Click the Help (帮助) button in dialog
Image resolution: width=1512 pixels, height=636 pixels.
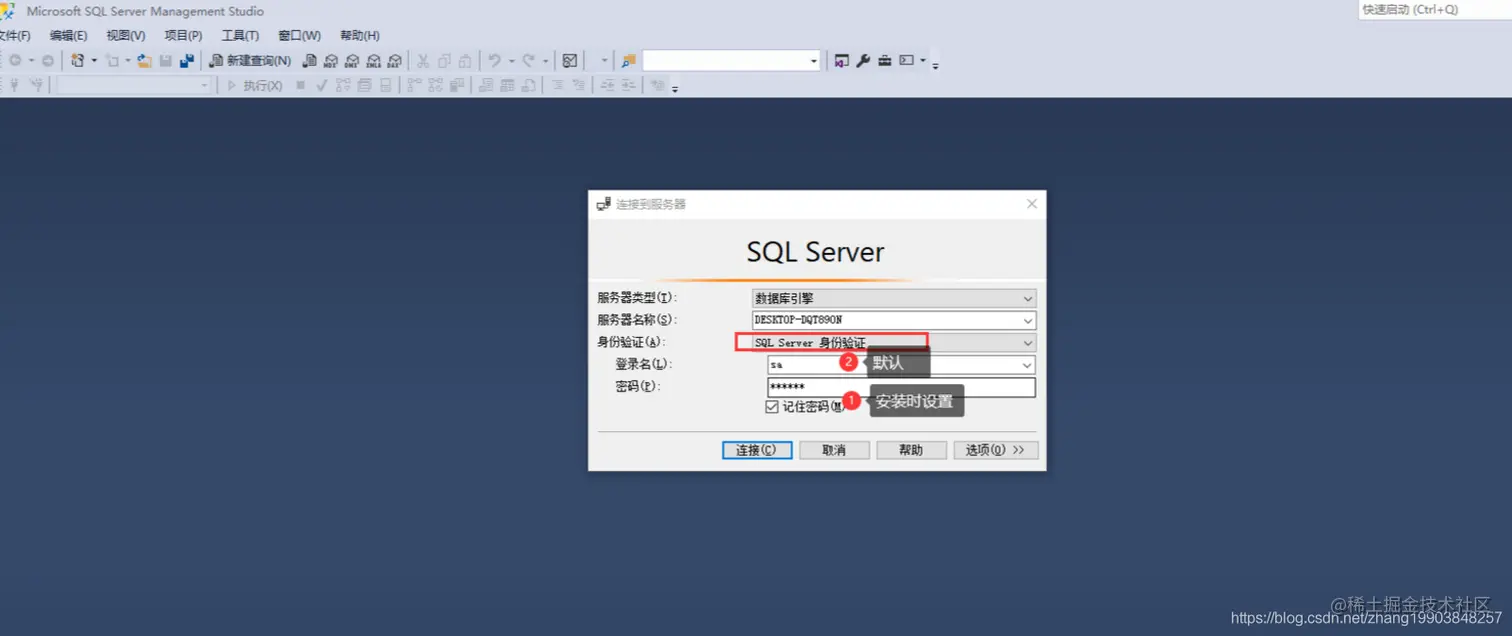pyautogui.click(x=911, y=450)
